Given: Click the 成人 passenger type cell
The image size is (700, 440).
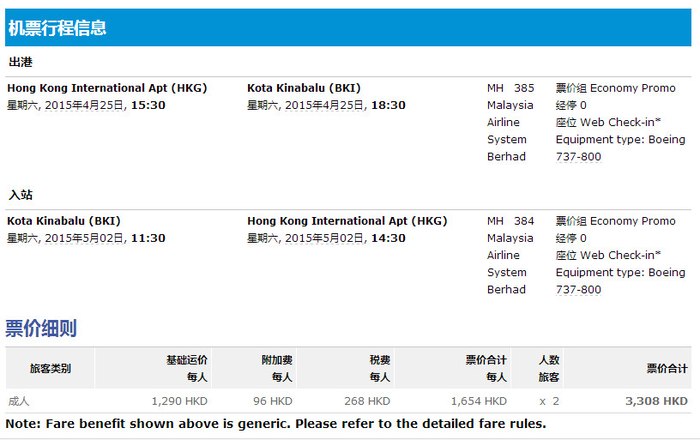Looking at the screenshot, I should coord(19,401).
